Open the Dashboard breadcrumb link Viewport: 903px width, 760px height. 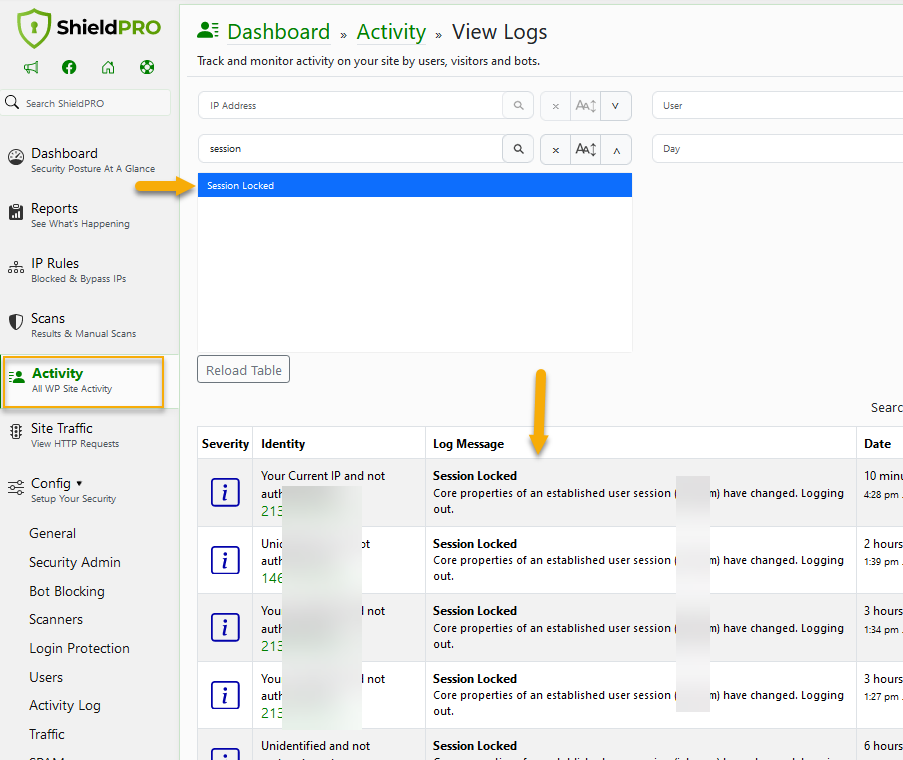coord(278,31)
